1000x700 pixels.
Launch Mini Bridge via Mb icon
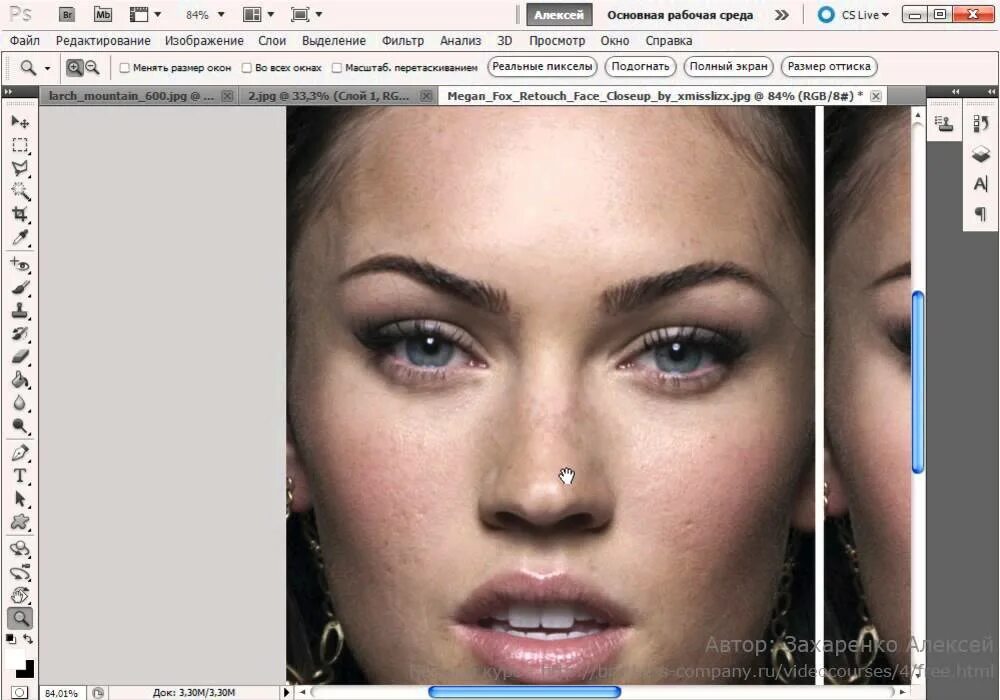(x=103, y=14)
